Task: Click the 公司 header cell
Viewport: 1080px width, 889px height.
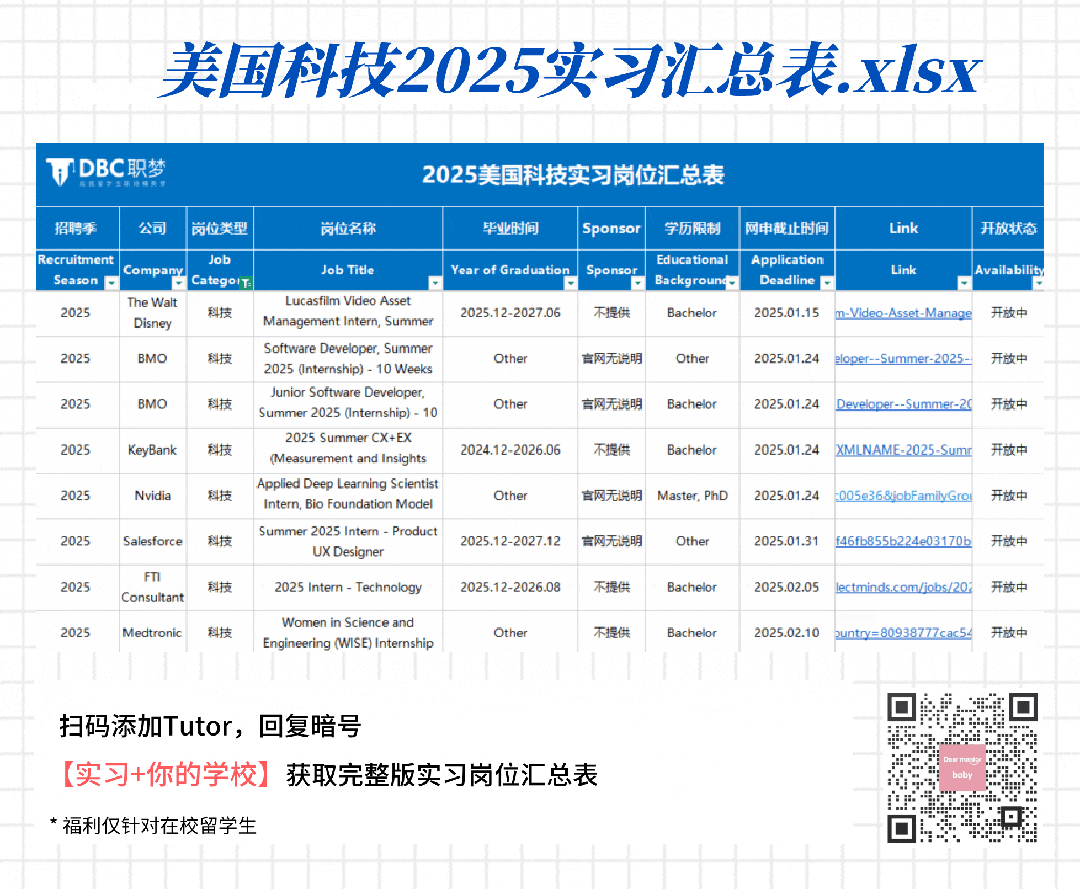Action: [152, 228]
